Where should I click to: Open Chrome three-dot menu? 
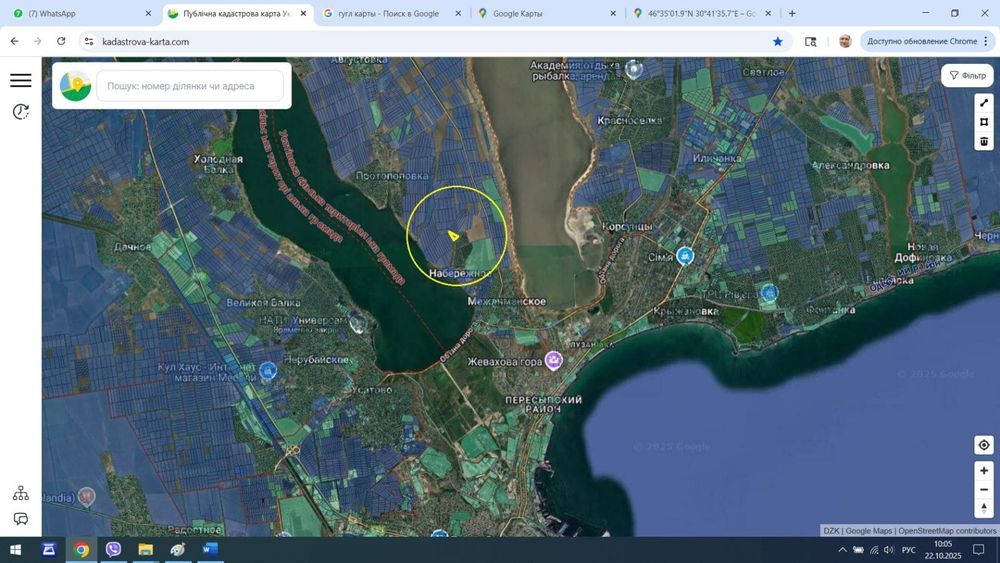pos(986,41)
